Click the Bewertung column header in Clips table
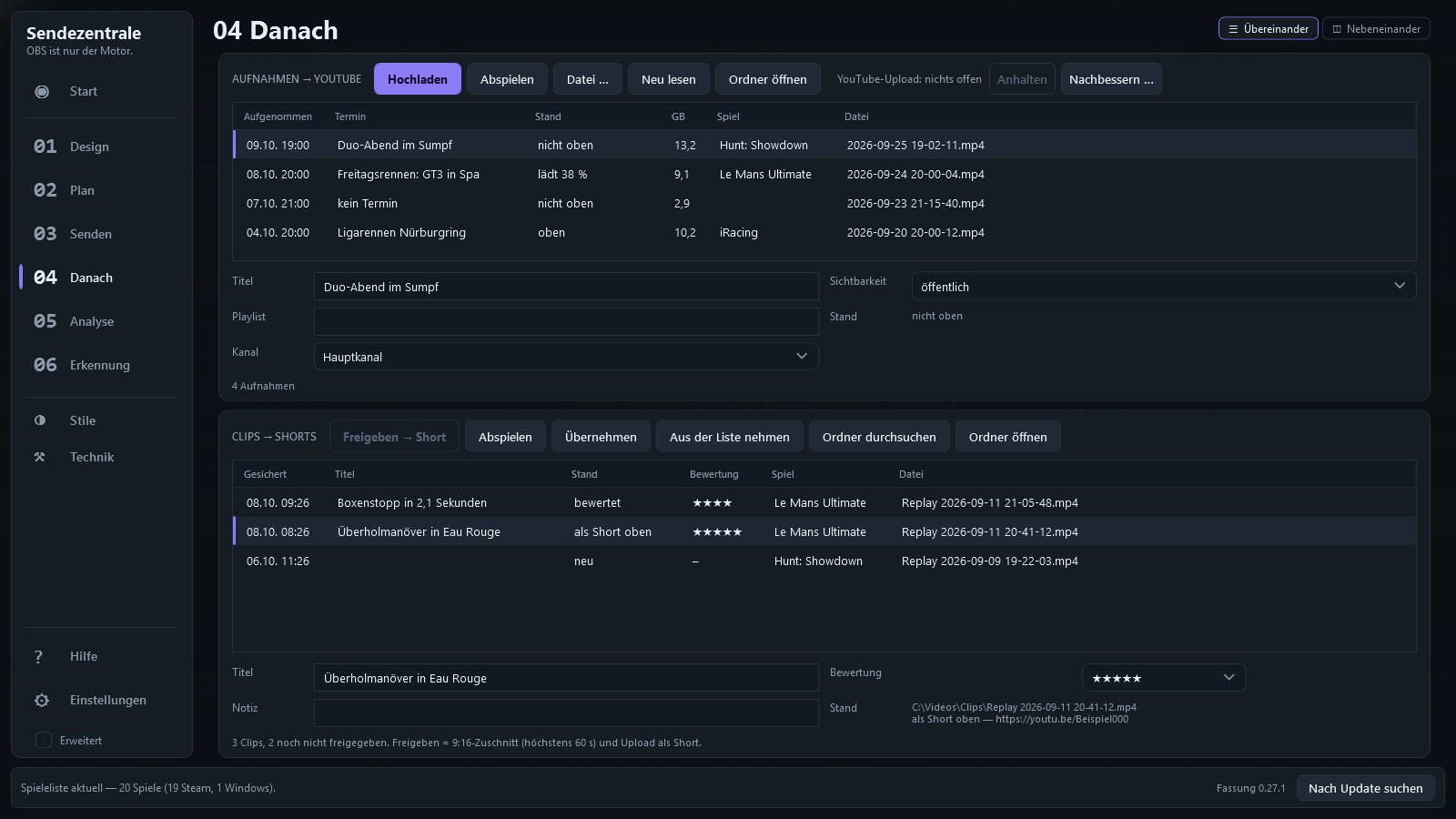The image size is (1456, 819). tap(714, 474)
